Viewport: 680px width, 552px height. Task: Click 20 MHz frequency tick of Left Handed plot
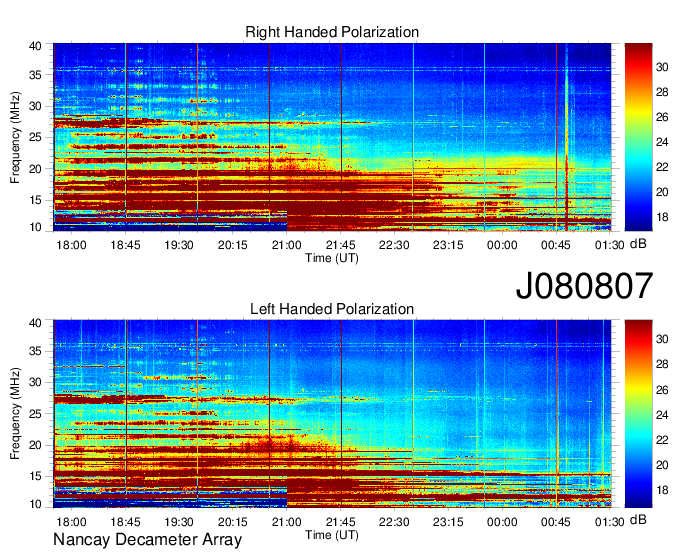[35, 445]
